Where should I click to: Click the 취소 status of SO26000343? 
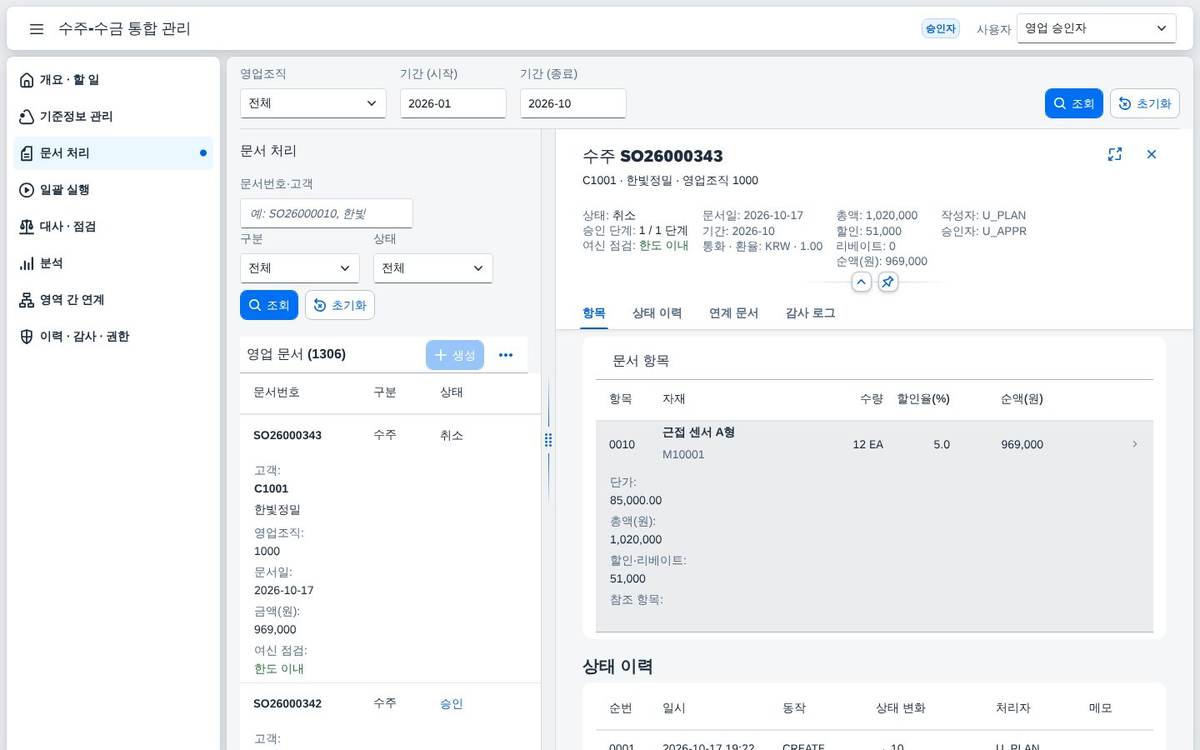pos(451,436)
